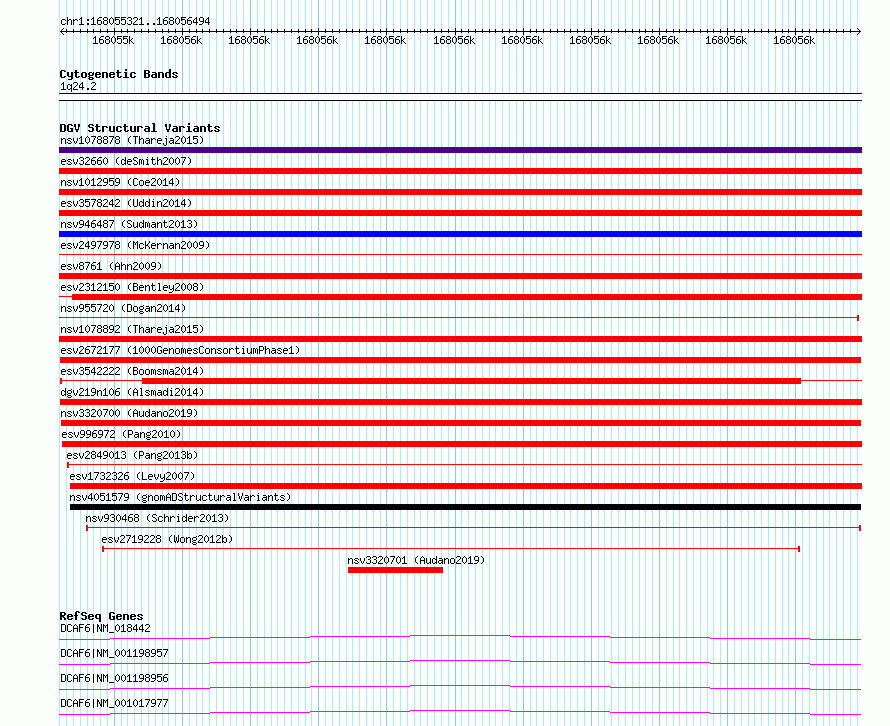
Task: Select the purple nsv1078878 variant bar
Action: point(460,150)
